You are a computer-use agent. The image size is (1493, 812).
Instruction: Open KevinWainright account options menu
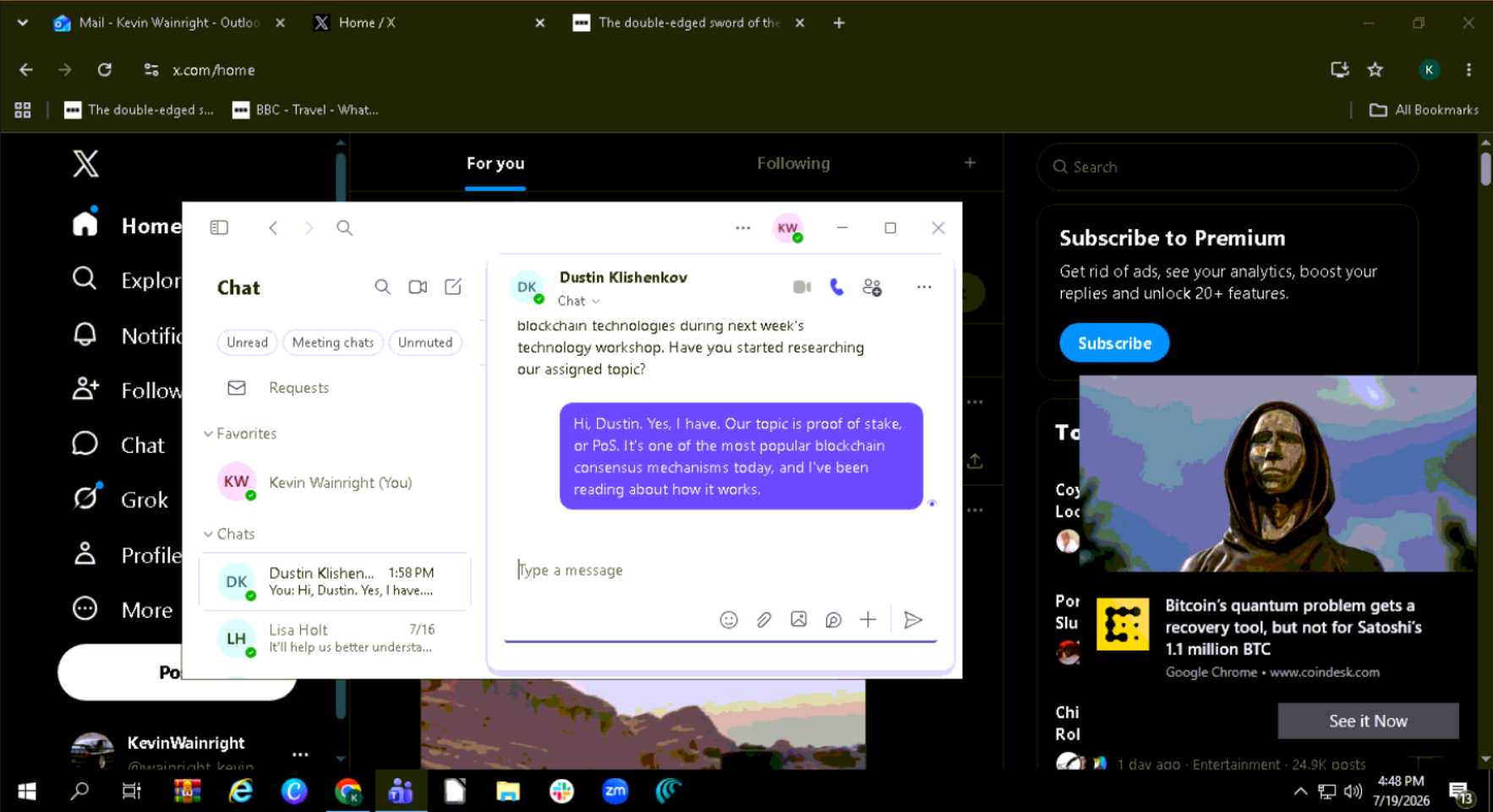coord(300,754)
